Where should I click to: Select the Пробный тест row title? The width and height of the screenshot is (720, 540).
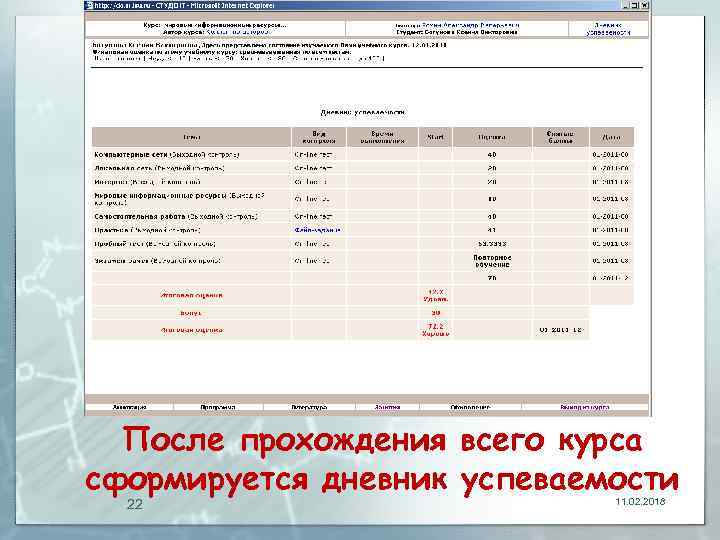click(x=155, y=244)
